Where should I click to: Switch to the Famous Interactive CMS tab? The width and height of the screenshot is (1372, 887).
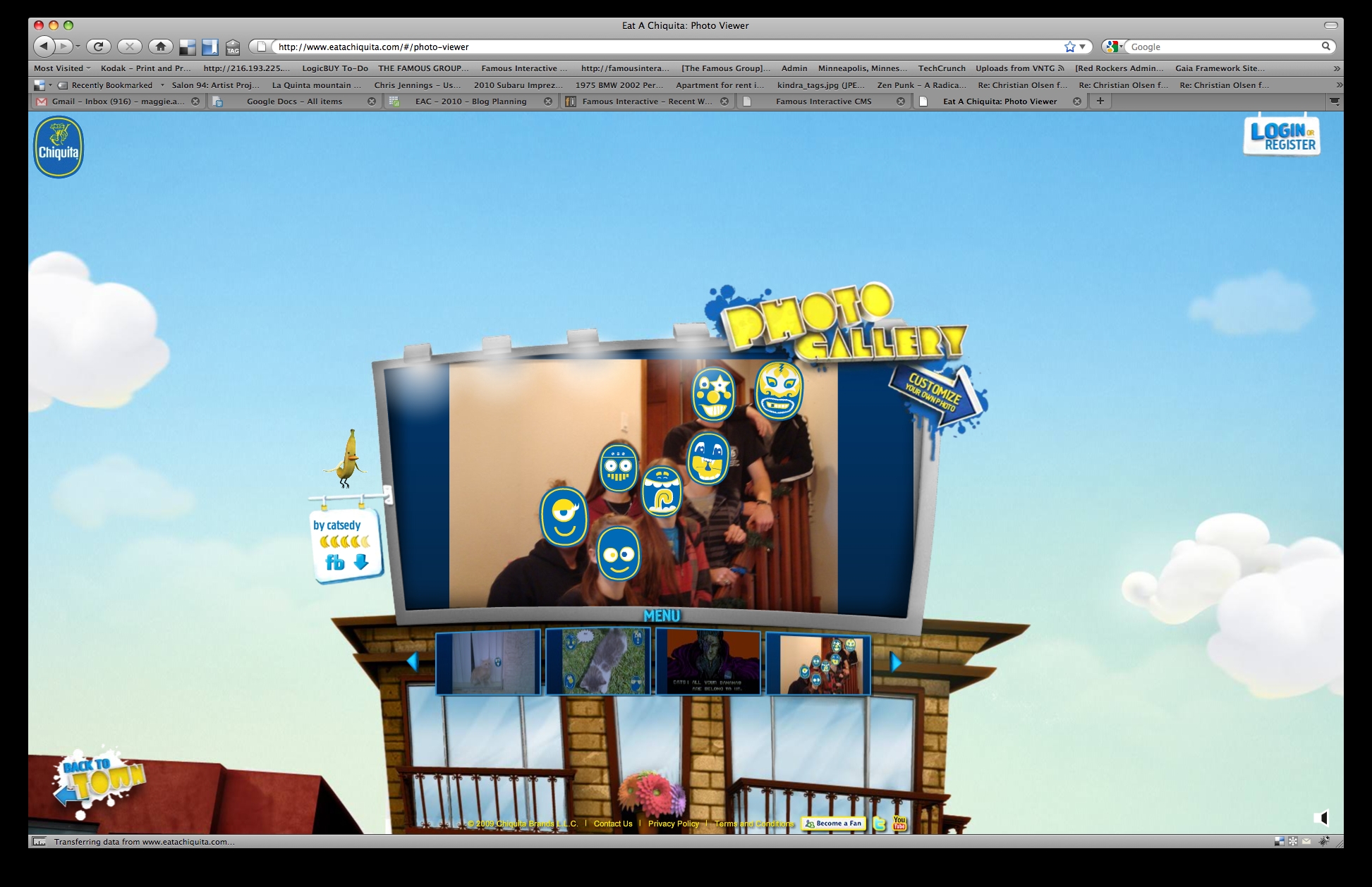(823, 102)
